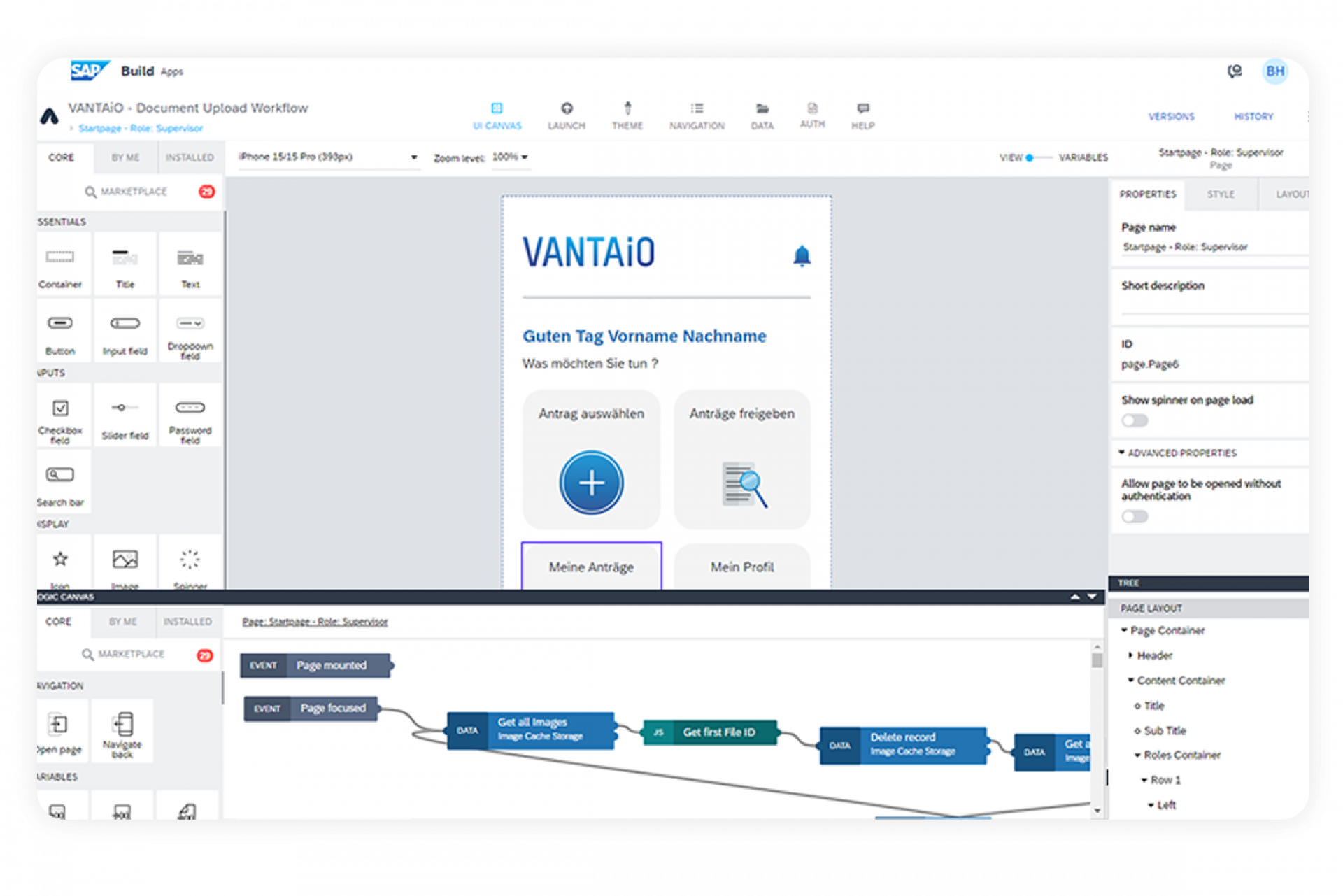Open the Theme settings icon
The width and height of the screenshot is (1343, 896).
click(x=627, y=109)
